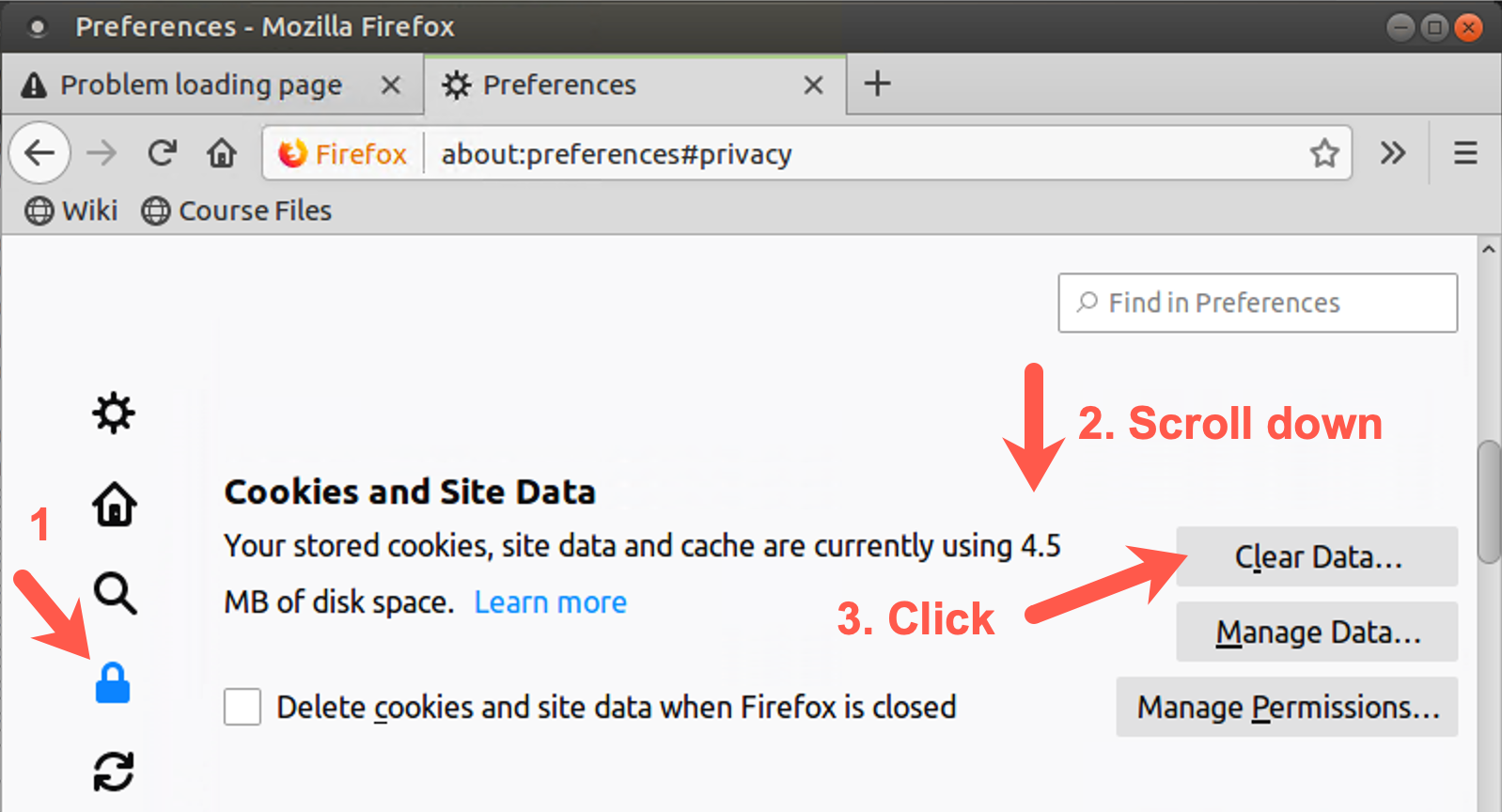Click the Clear Data button
Image resolution: width=1502 pixels, height=812 pixels.
(x=1316, y=556)
